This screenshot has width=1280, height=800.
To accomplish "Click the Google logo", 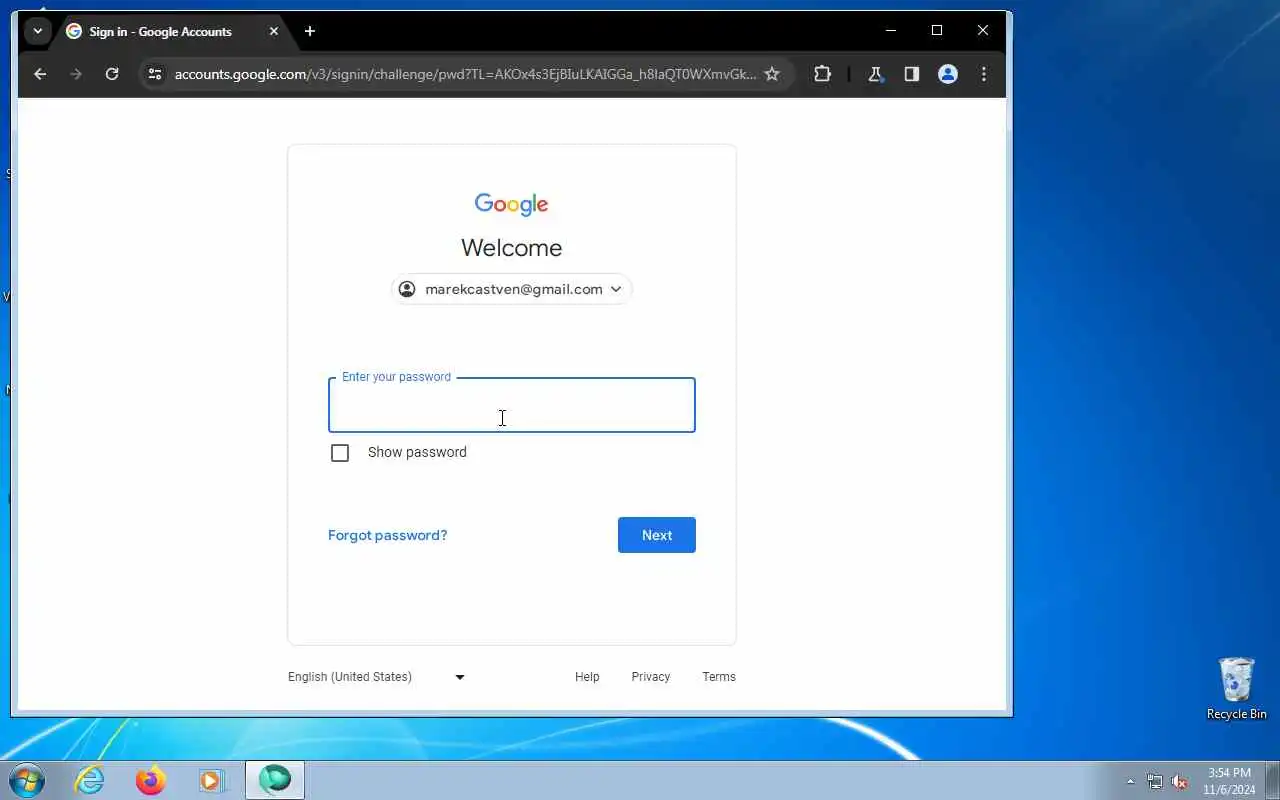I will [x=511, y=204].
